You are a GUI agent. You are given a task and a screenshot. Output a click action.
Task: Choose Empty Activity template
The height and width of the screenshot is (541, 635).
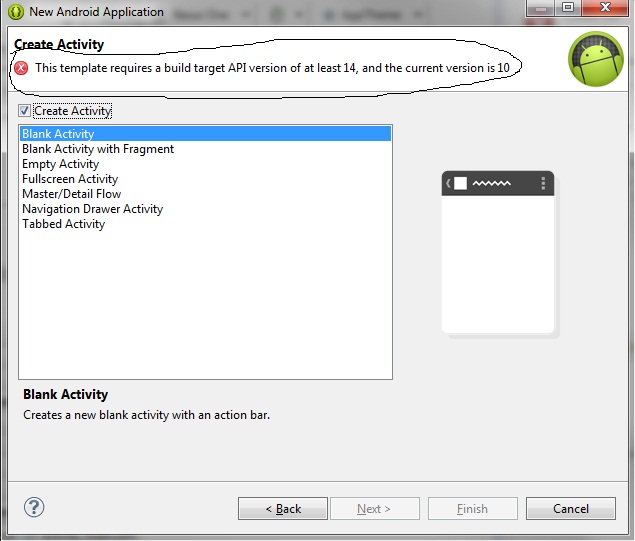[x=205, y=164]
